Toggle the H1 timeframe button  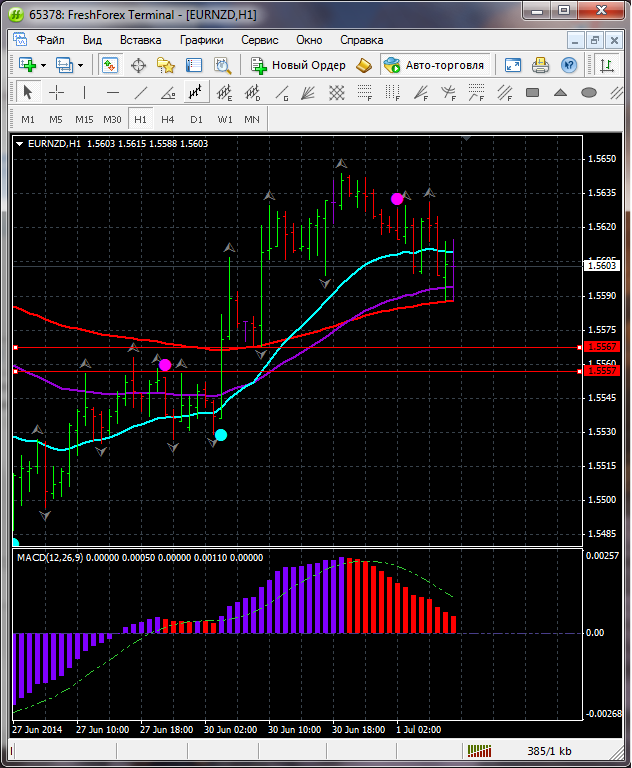pos(140,119)
